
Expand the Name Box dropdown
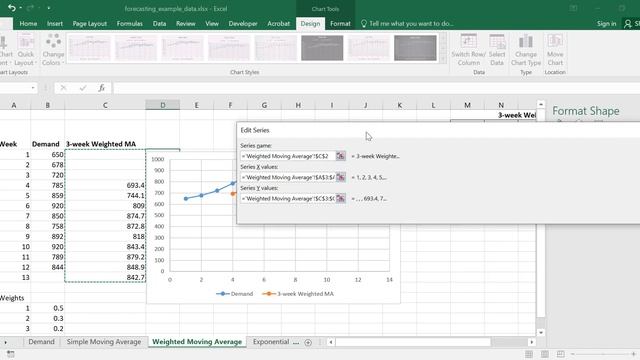point(33,88)
